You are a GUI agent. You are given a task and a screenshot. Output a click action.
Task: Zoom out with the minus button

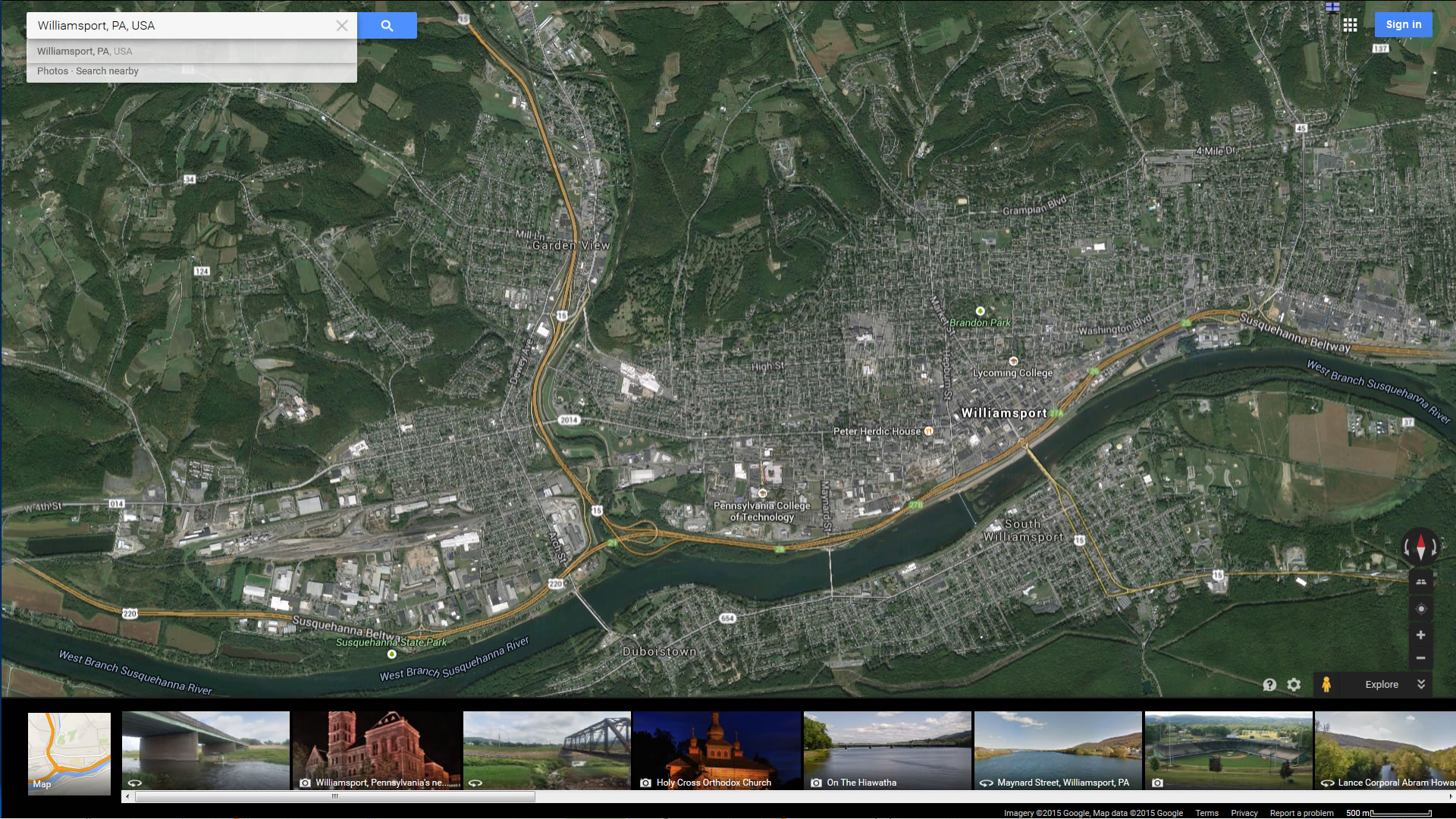[x=1420, y=658]
